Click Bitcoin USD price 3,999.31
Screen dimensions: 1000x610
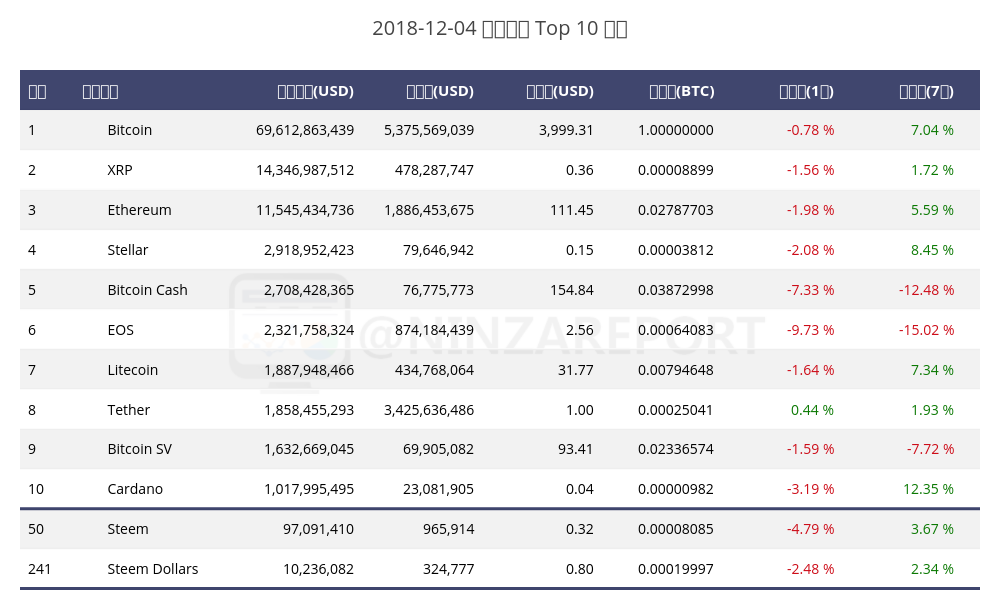point(566,130)
